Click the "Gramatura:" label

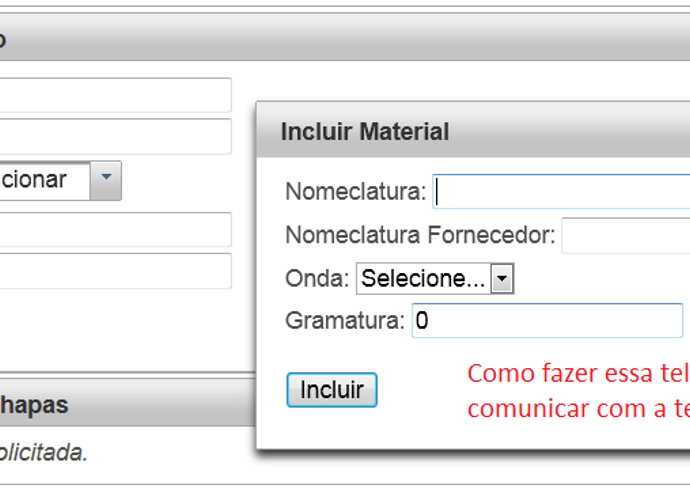(x=345, y=321)
